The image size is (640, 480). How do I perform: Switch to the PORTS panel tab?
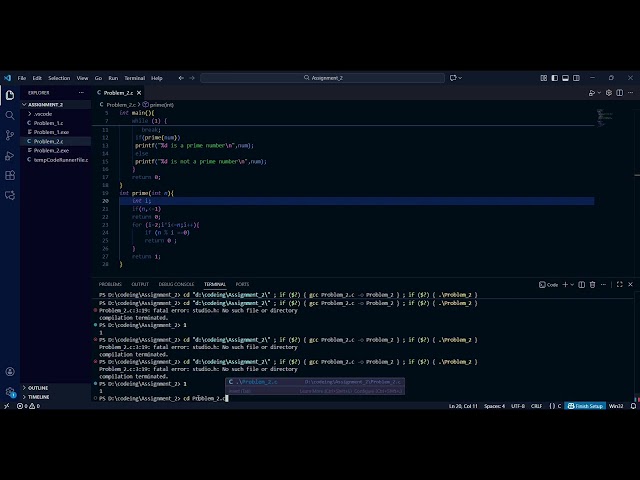(242, 284)
